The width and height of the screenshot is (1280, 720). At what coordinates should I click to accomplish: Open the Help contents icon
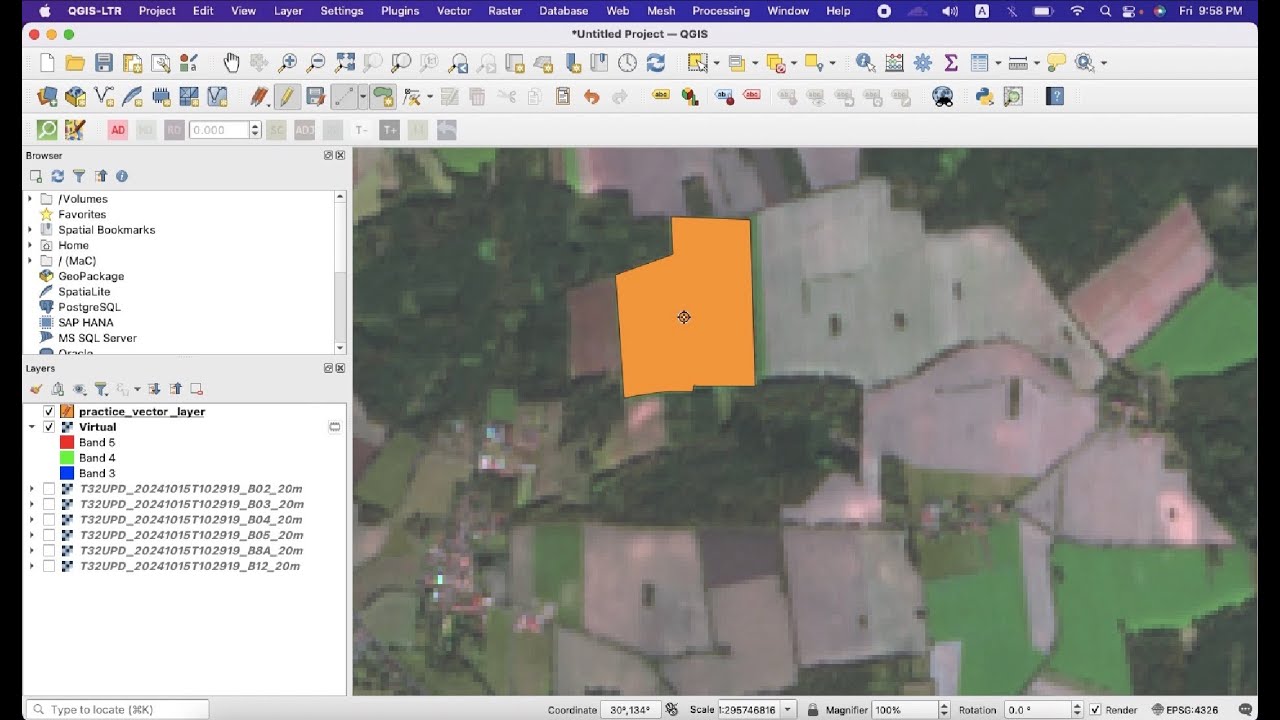coord(1055,97)
